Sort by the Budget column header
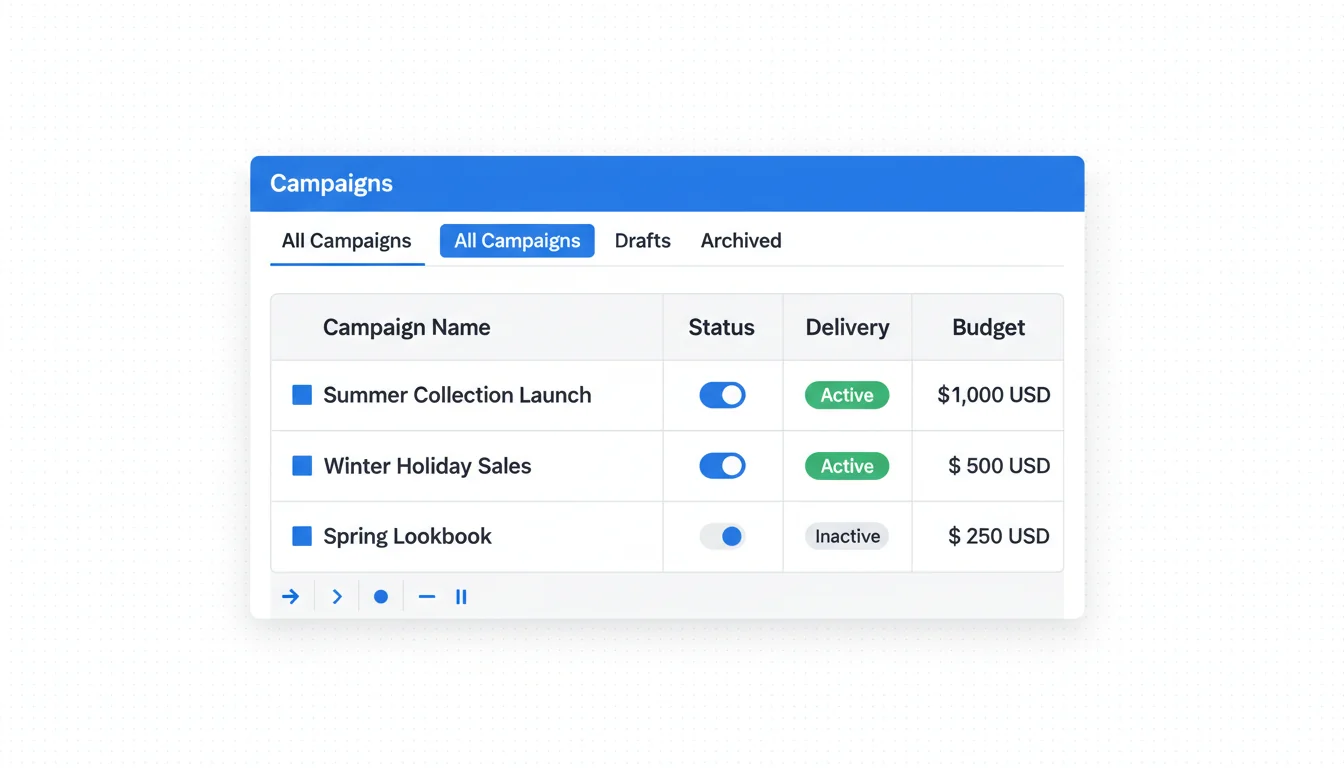The width and height of the screenshot is (1344, 768). coord(988,327)
